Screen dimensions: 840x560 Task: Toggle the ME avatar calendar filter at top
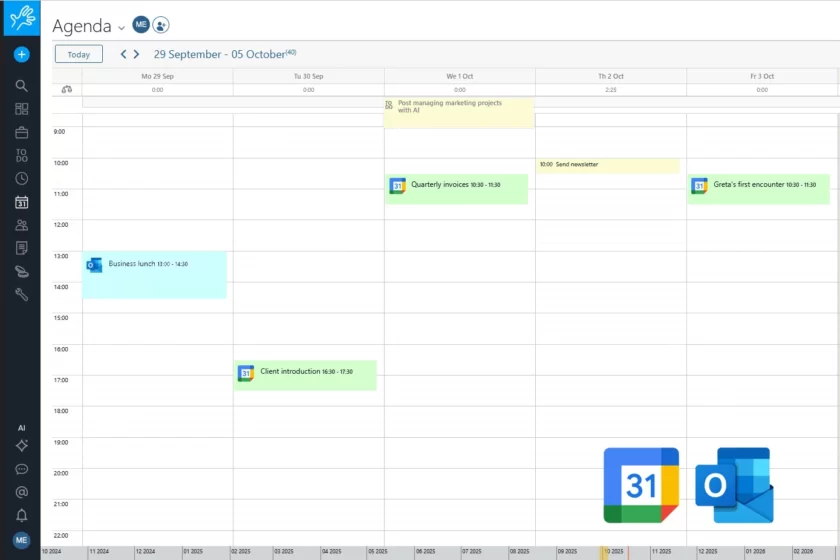point(141,25)
